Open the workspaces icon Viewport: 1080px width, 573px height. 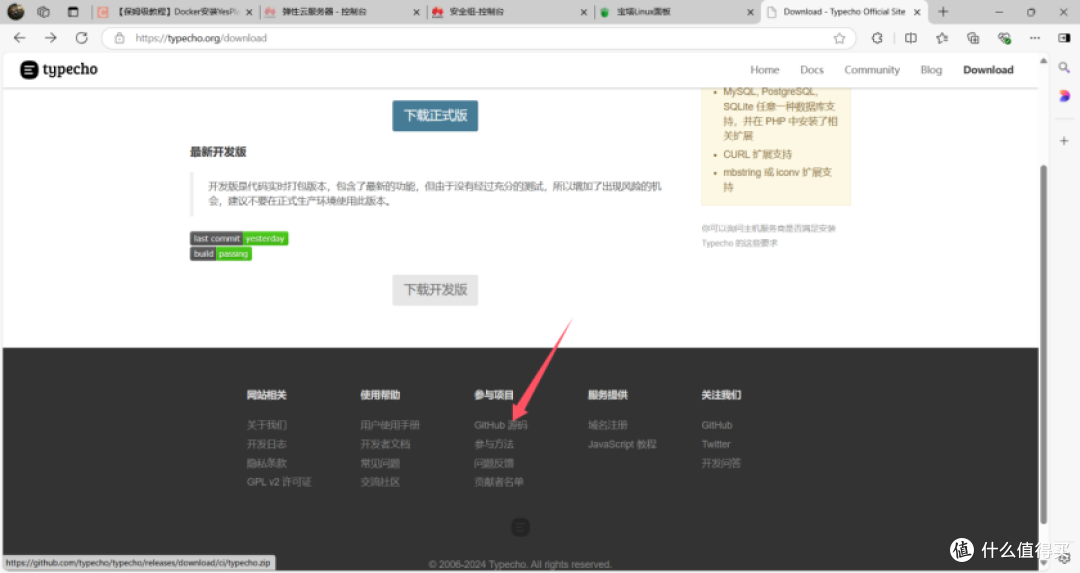pos(43,12)
